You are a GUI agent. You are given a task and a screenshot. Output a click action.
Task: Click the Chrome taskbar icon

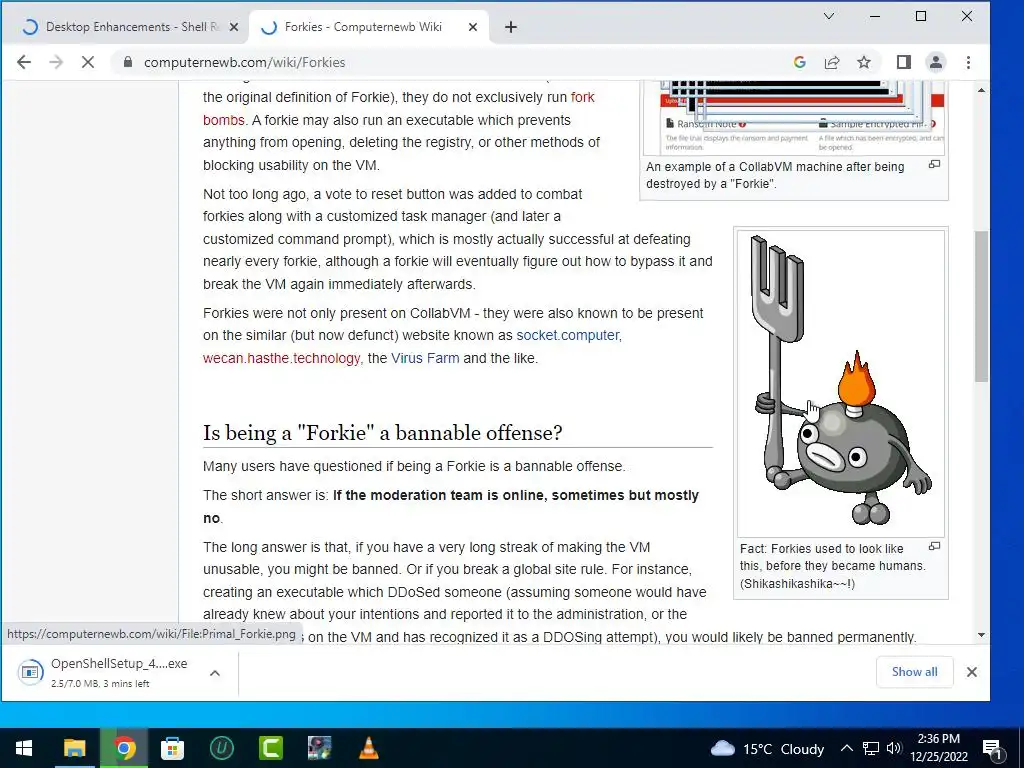point(124,748)
